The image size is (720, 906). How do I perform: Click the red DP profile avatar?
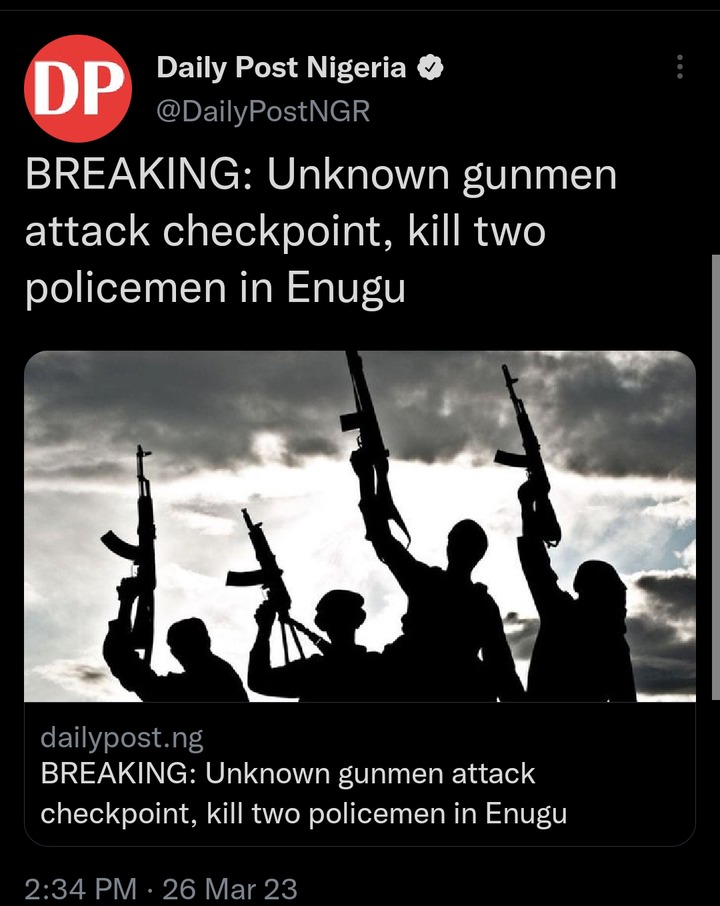(78, 88)
